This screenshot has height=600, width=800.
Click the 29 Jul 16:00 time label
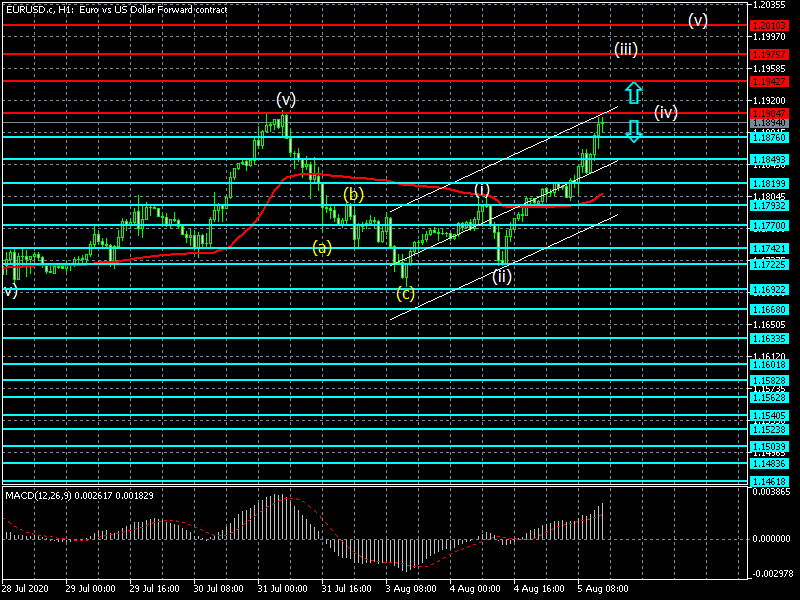point(155,588)
